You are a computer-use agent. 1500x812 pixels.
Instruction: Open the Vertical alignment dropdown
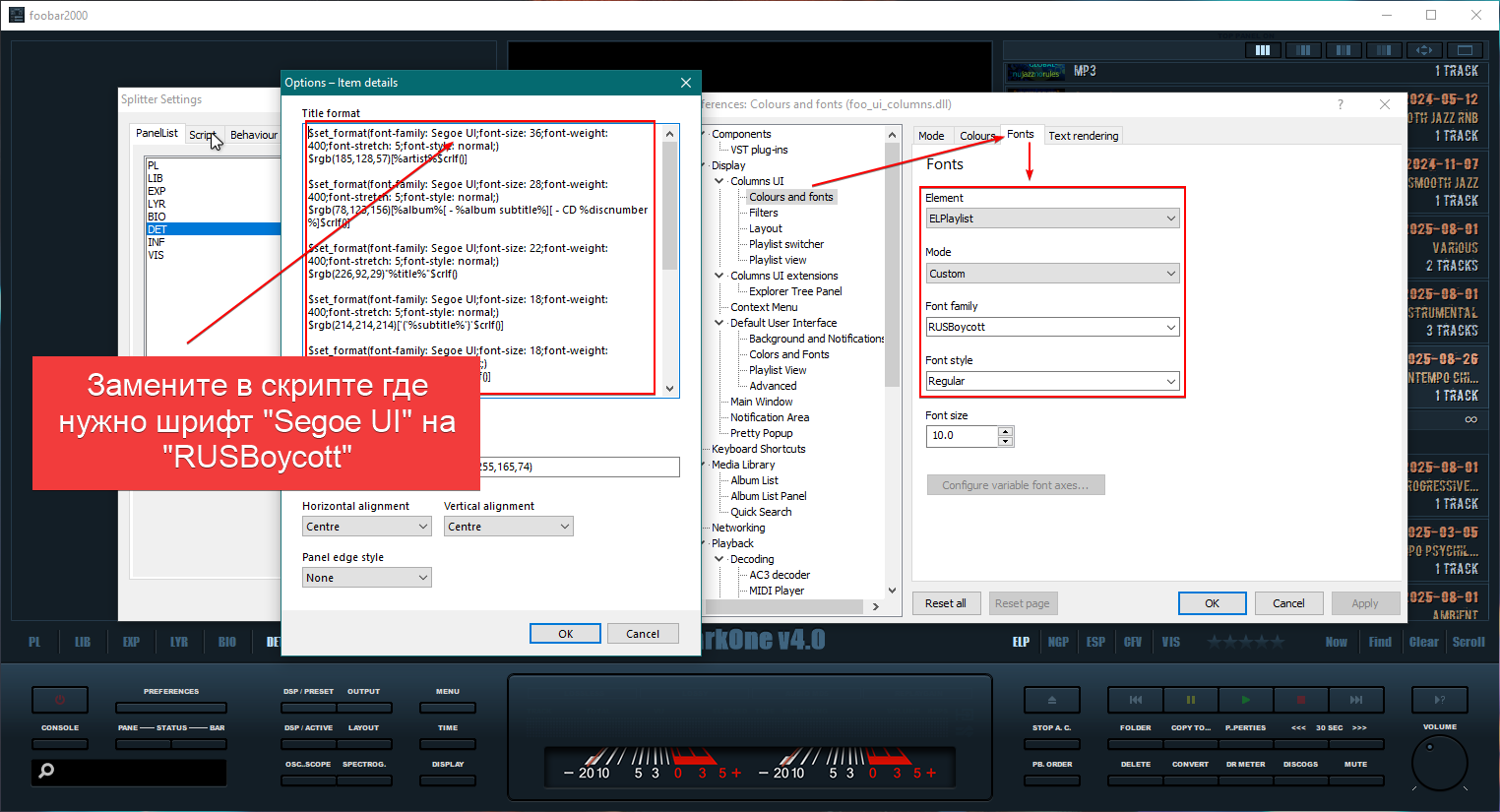508,527
